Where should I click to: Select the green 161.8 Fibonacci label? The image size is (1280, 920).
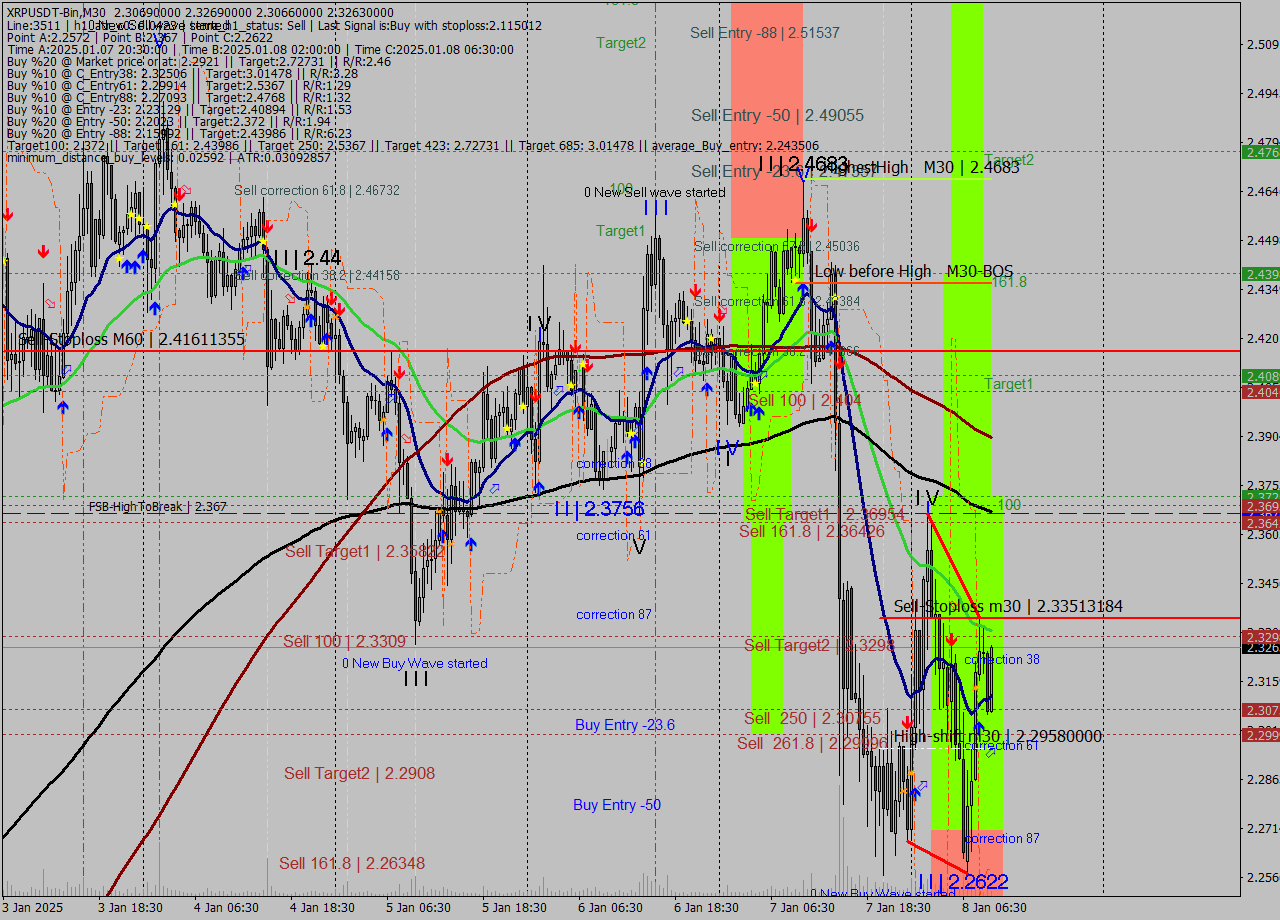click(1009, 282)
